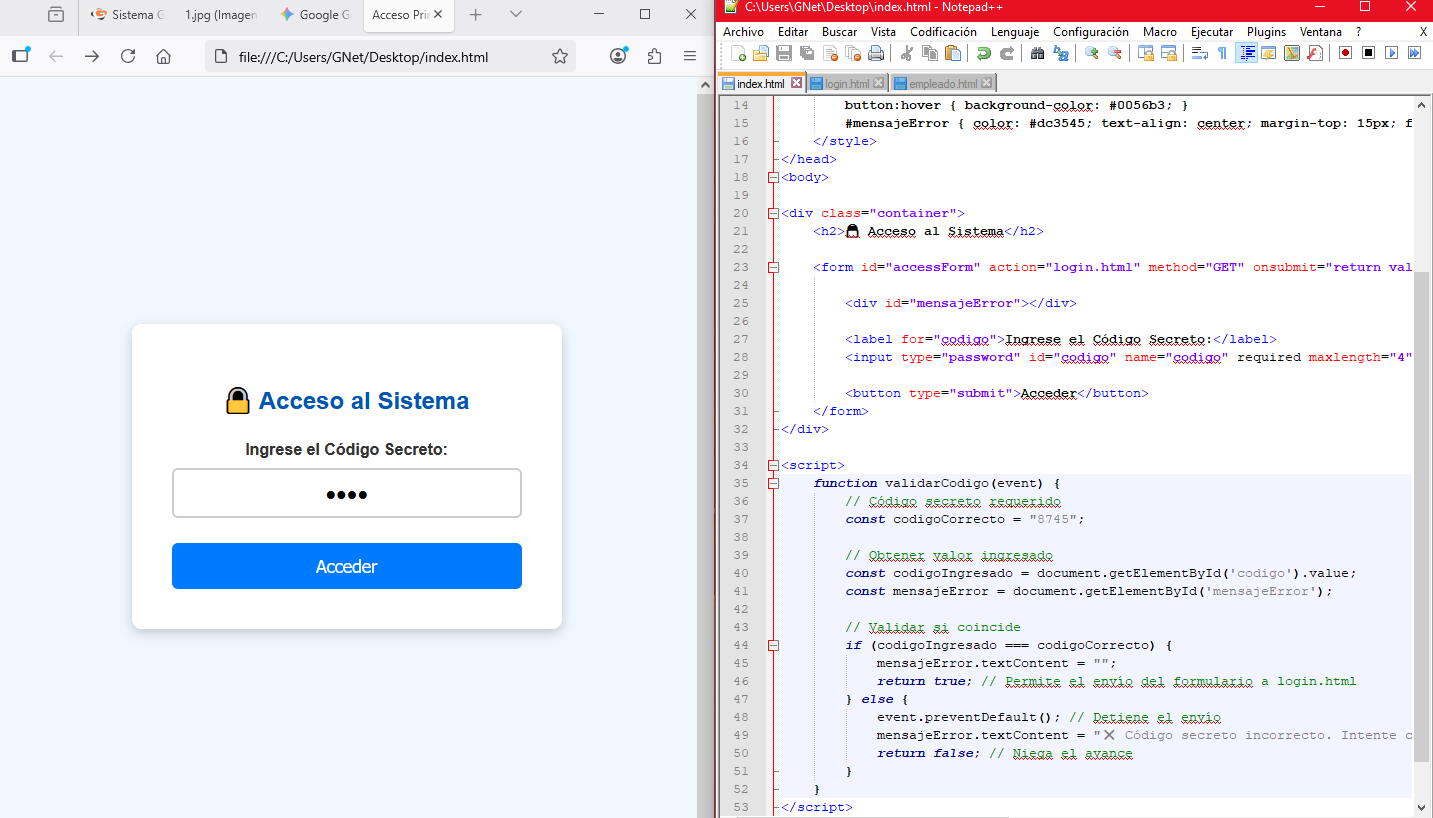Image resolution: width=1433 pixels, height=818 pixels.
Task: Click the Undo green arrow icon
Action: (984, 53)
